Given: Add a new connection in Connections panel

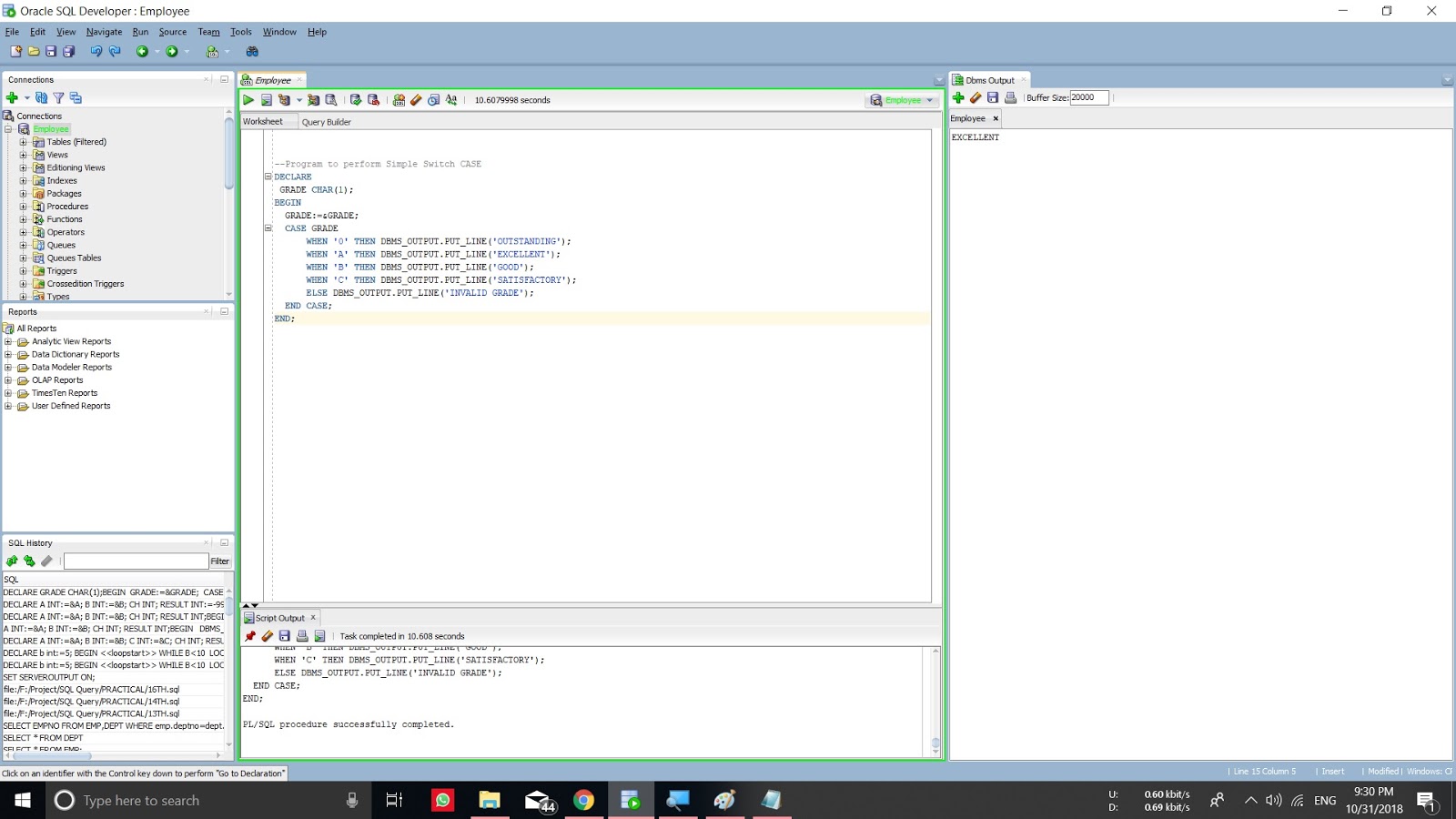Looking at the screenshot, I should 12,97.
